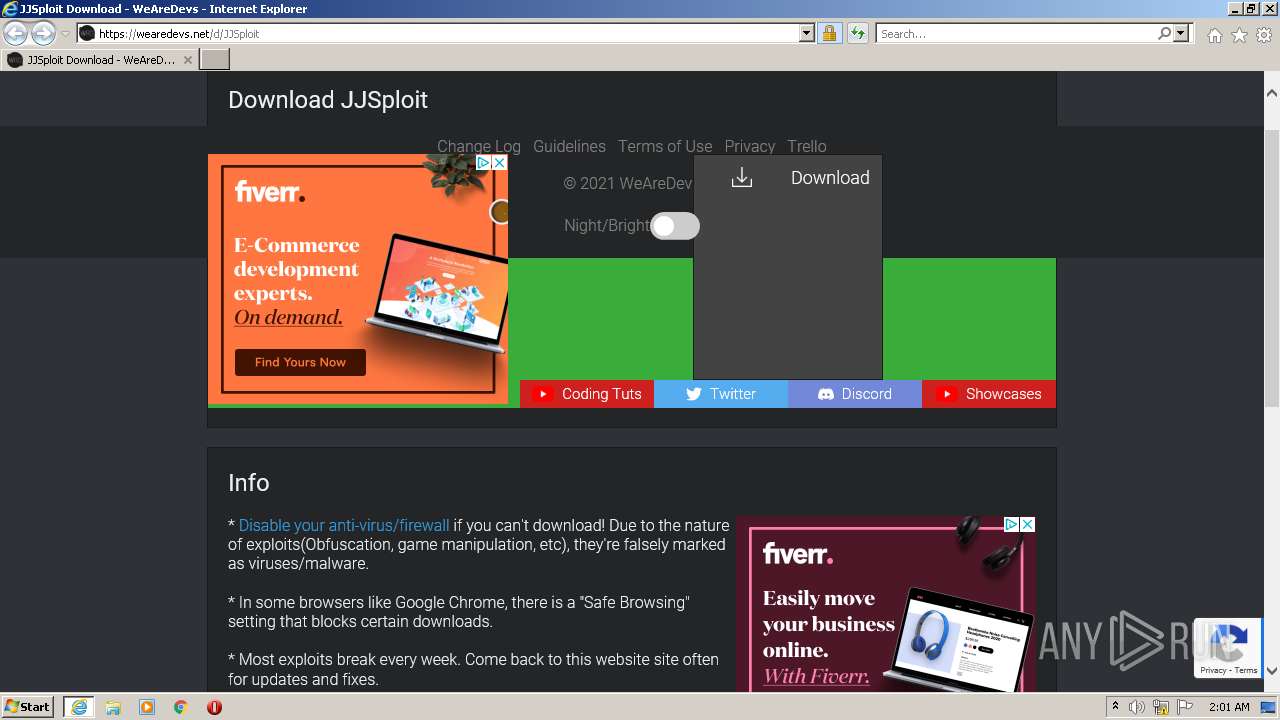Open the Terms of Use link
This screenshot has width=1280, height=720.
[x=665, y=146]
